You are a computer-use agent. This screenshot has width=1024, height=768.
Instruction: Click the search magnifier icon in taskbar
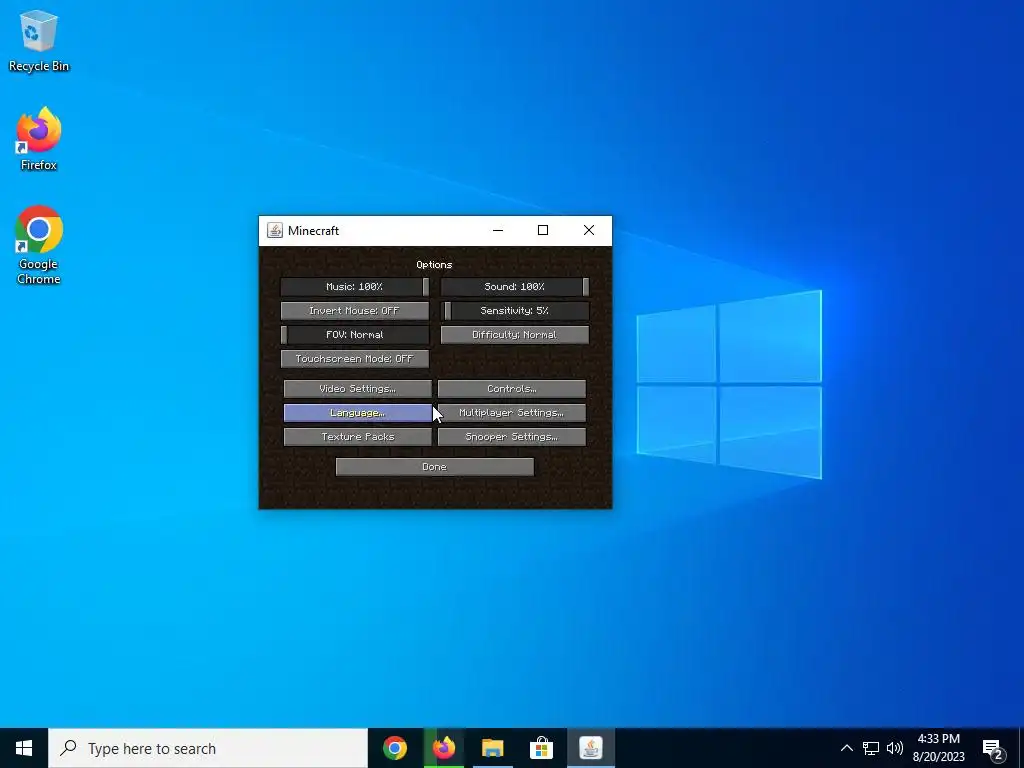[x=68, y=748]
